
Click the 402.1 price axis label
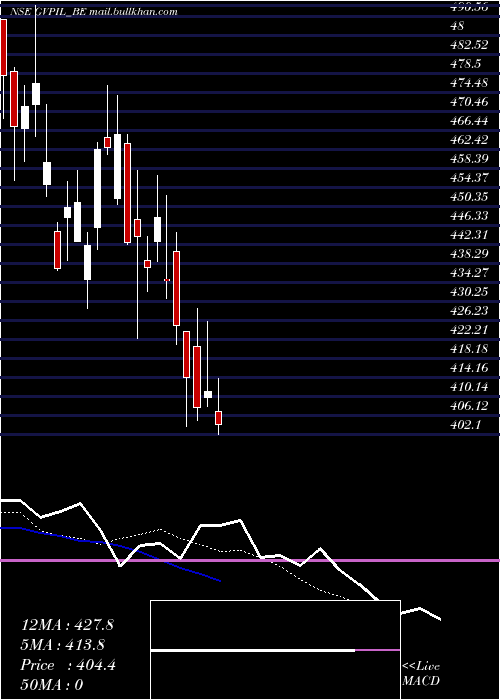[466, 424]
